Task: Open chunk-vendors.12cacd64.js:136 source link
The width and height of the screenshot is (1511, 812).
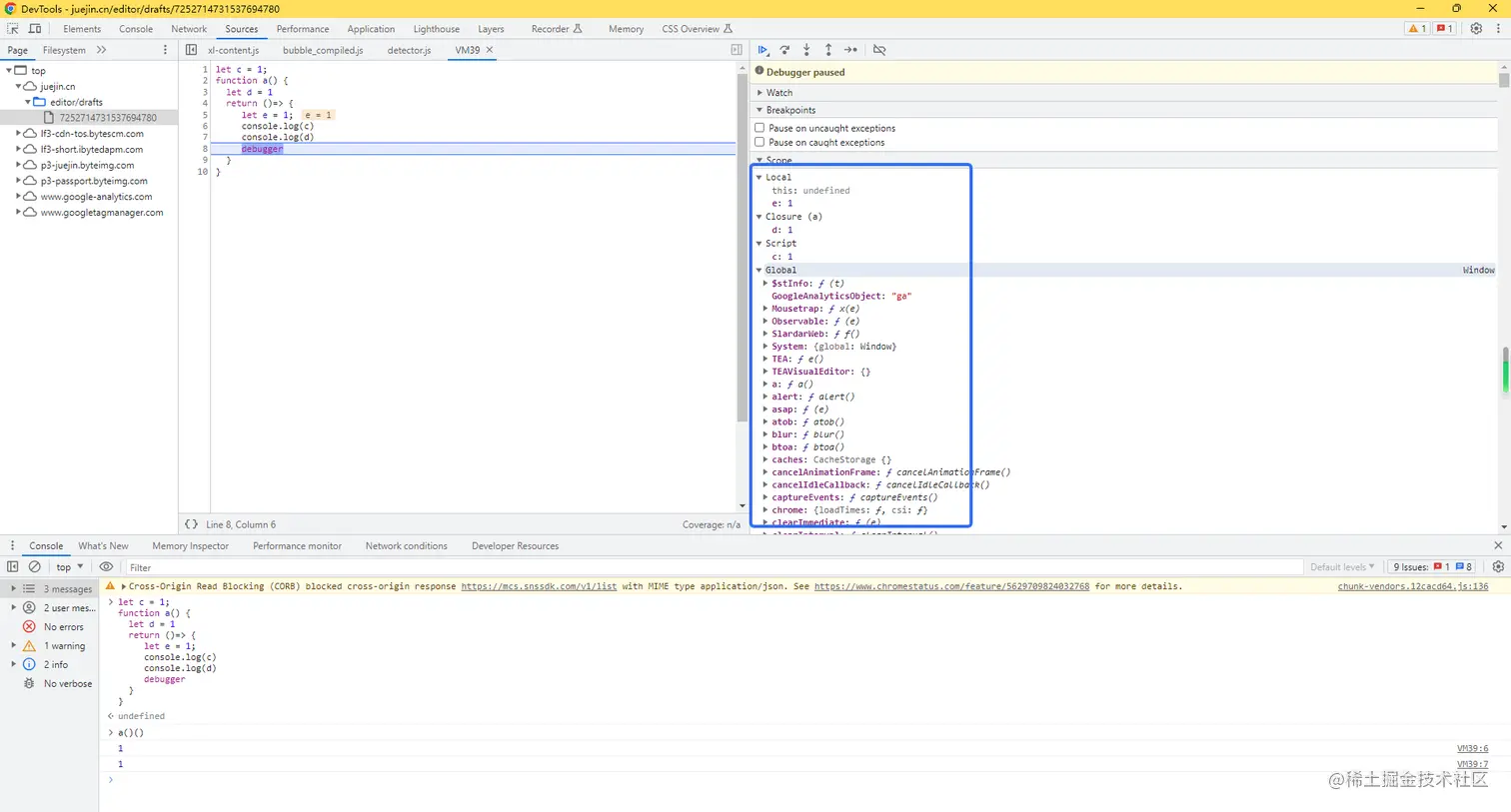Action: coord(1413,586)
